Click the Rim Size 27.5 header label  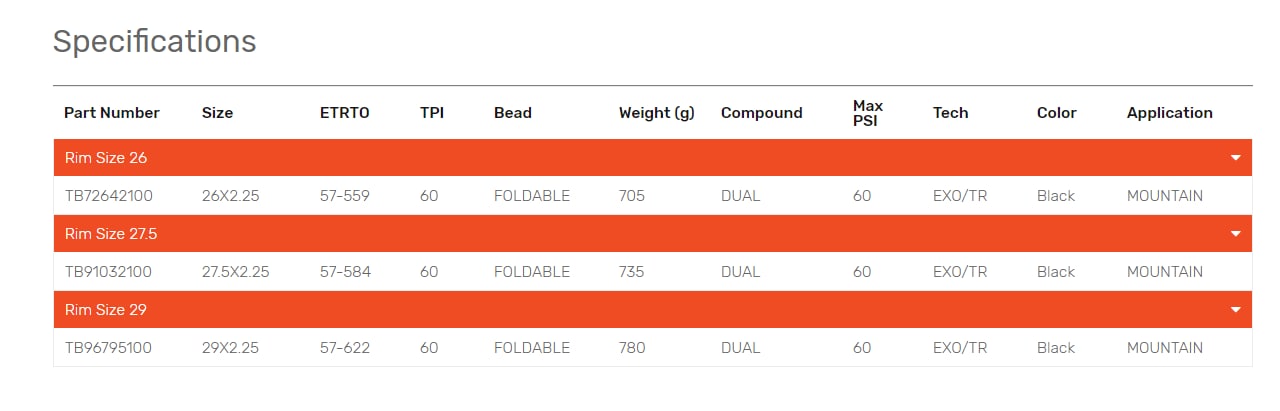coord(111,234)
